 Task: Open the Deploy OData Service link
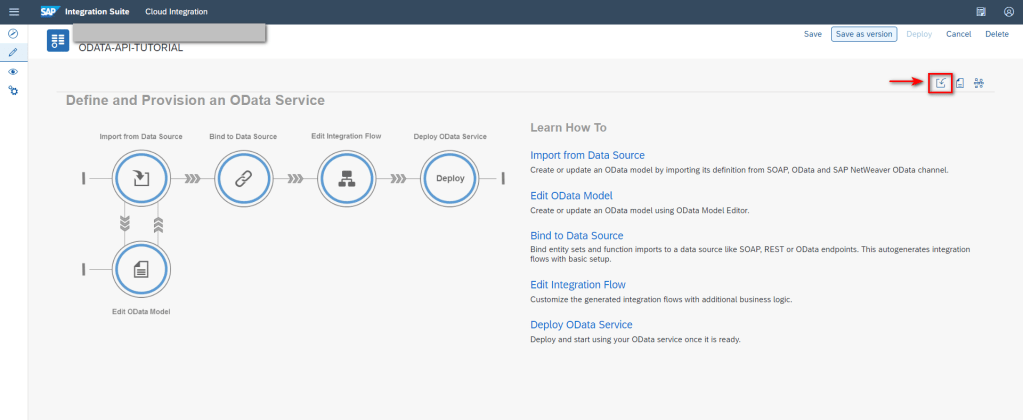581,325
